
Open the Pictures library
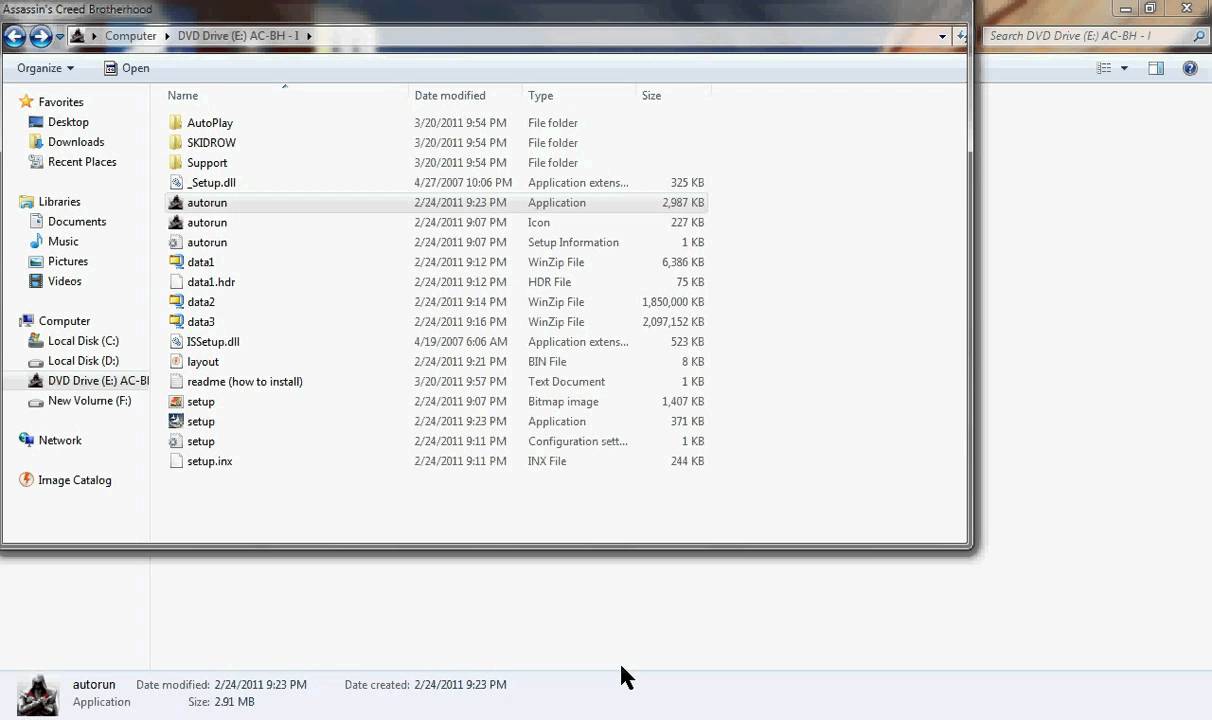coord(68,262)
